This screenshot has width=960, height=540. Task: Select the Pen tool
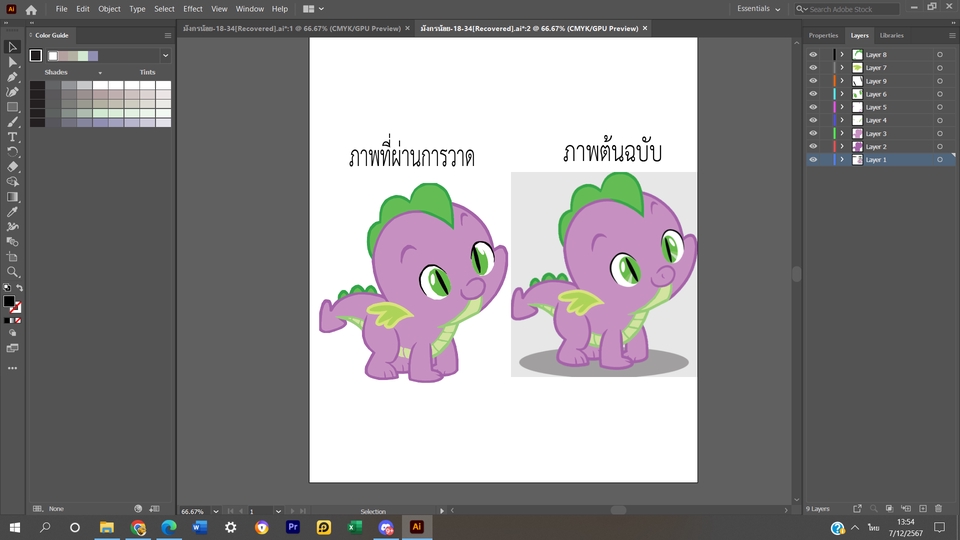coord(12,77)
